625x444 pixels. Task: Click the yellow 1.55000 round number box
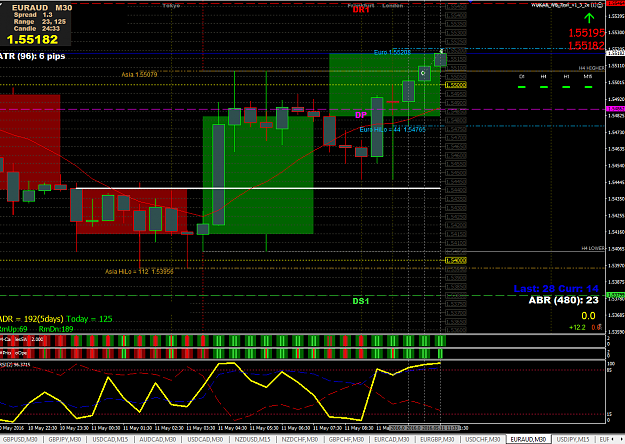456,85
